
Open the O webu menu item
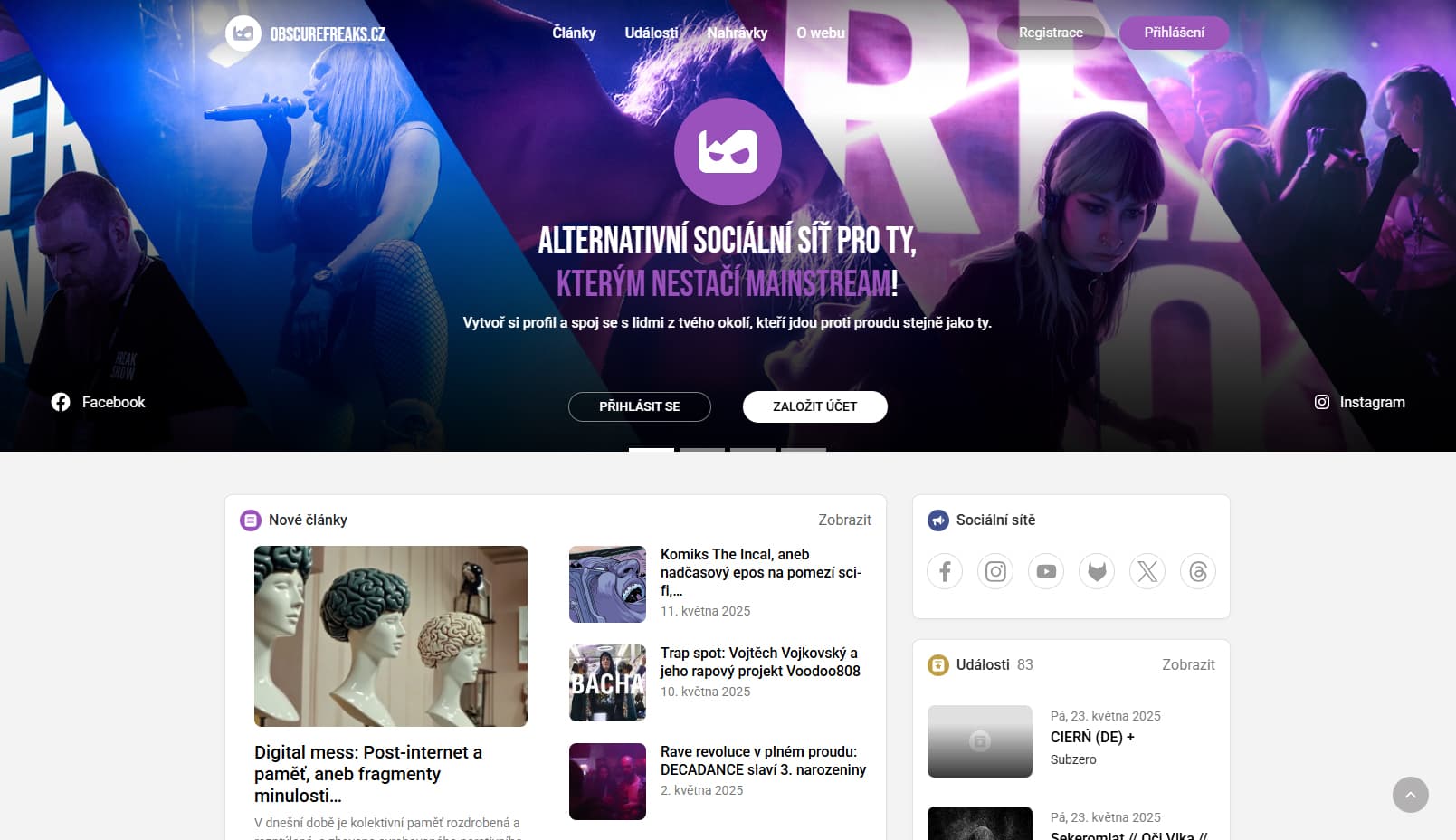click(x=820, y=33)
